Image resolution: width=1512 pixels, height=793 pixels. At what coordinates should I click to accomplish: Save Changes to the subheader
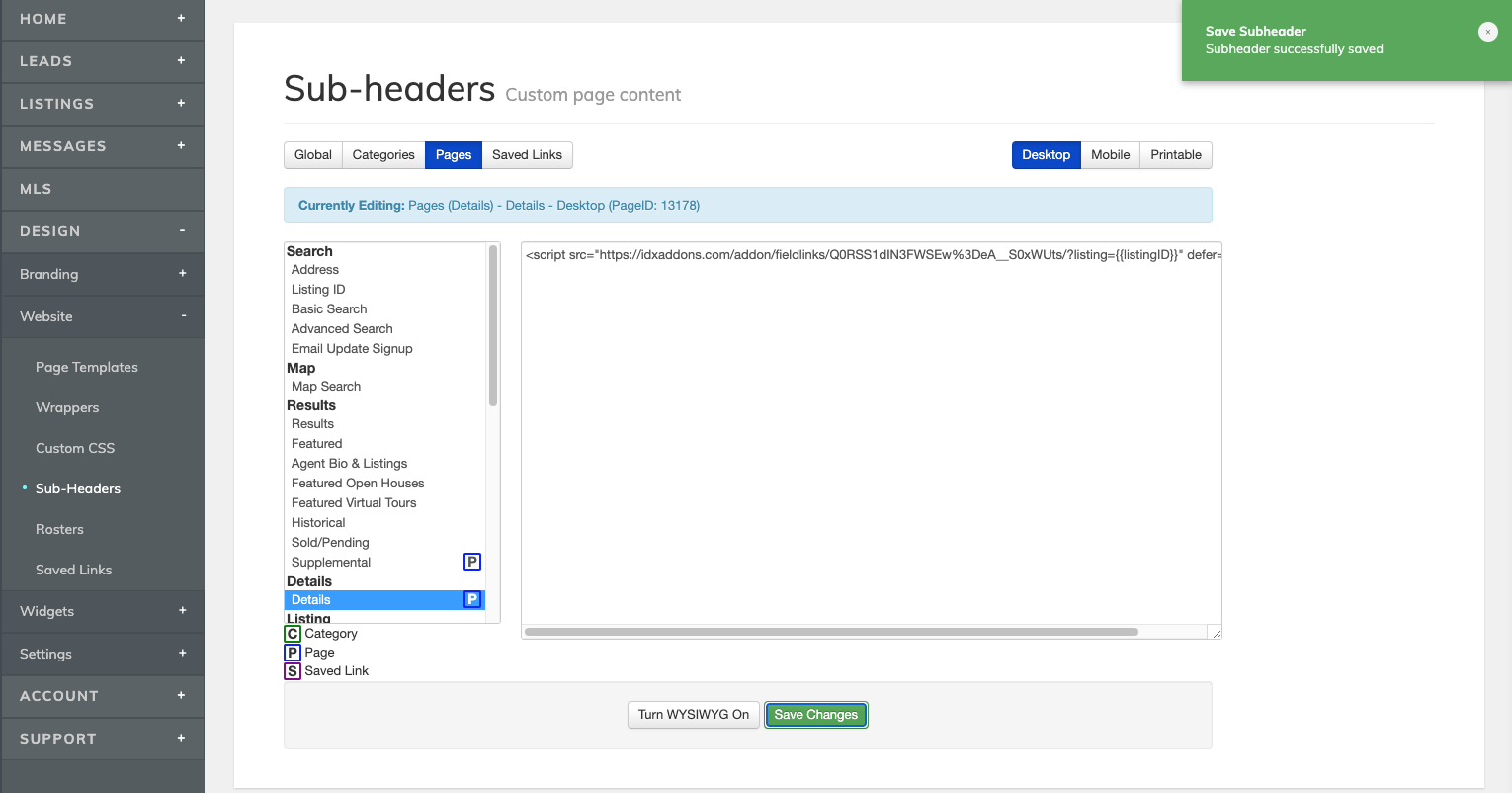coord(815,715)
